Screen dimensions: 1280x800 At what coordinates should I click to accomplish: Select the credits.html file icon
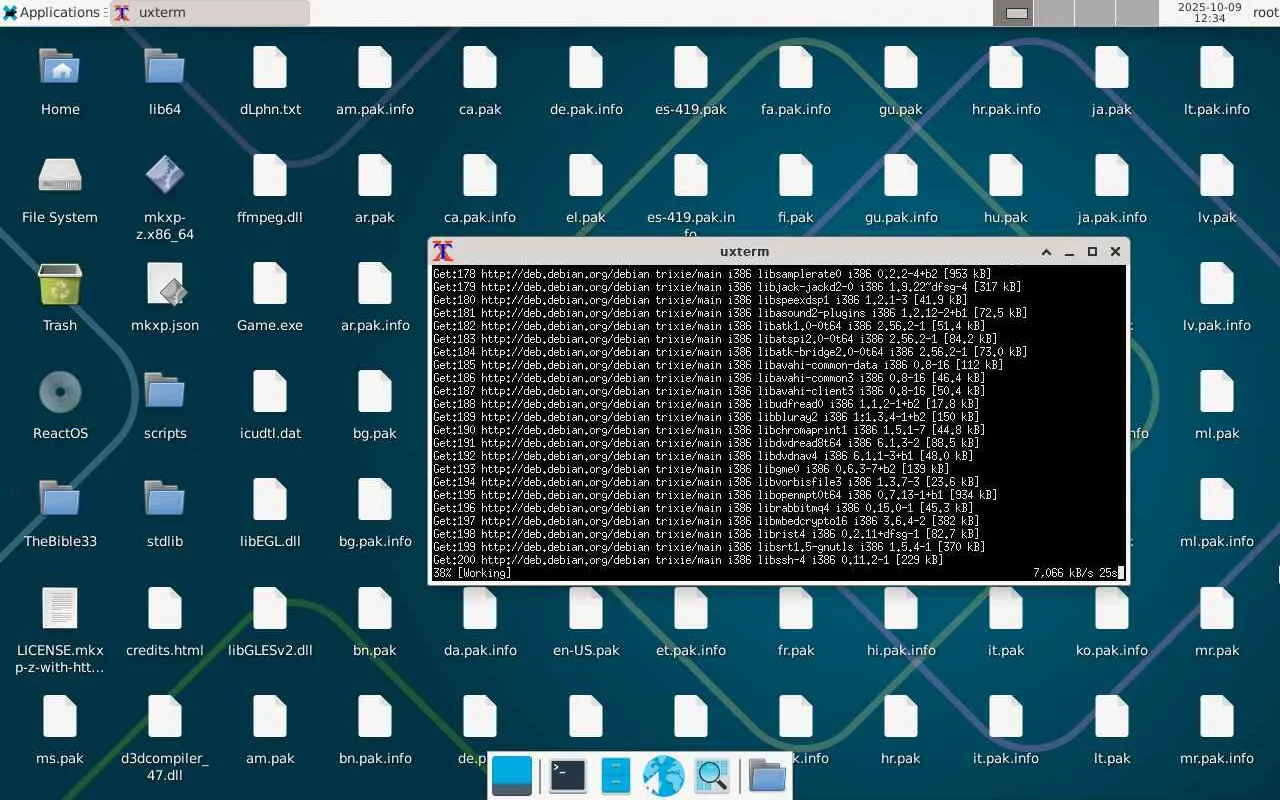pos(165,609)
